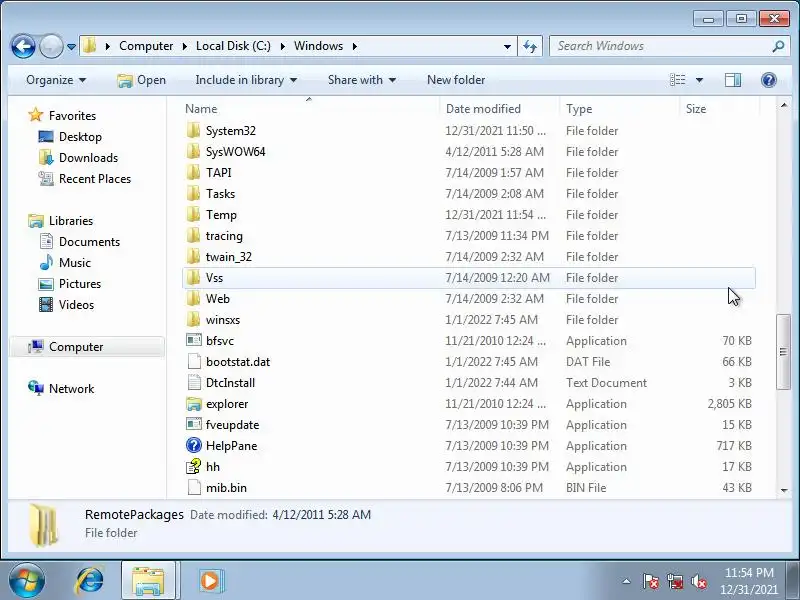Click the scroll down arrow of file list
This screenshot has width=800, height=600.
(x=784, y=490)
